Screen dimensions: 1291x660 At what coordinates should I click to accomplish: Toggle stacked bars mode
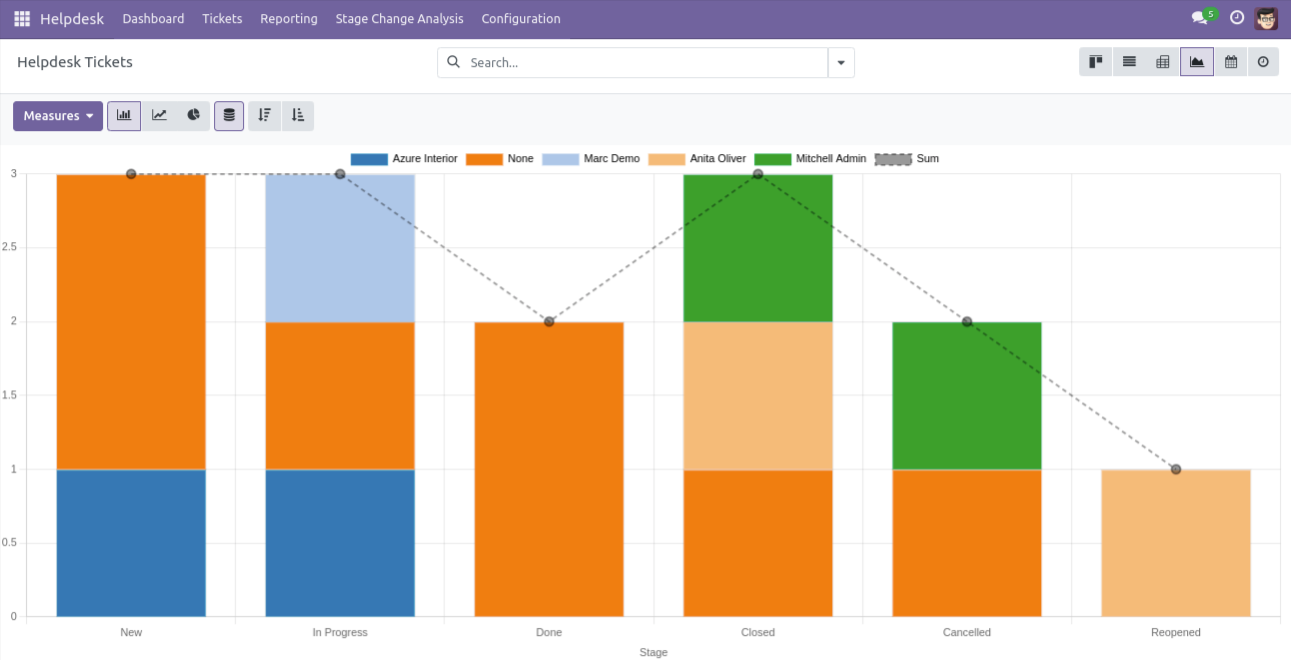pyautogui.click(x=229, y=116)
